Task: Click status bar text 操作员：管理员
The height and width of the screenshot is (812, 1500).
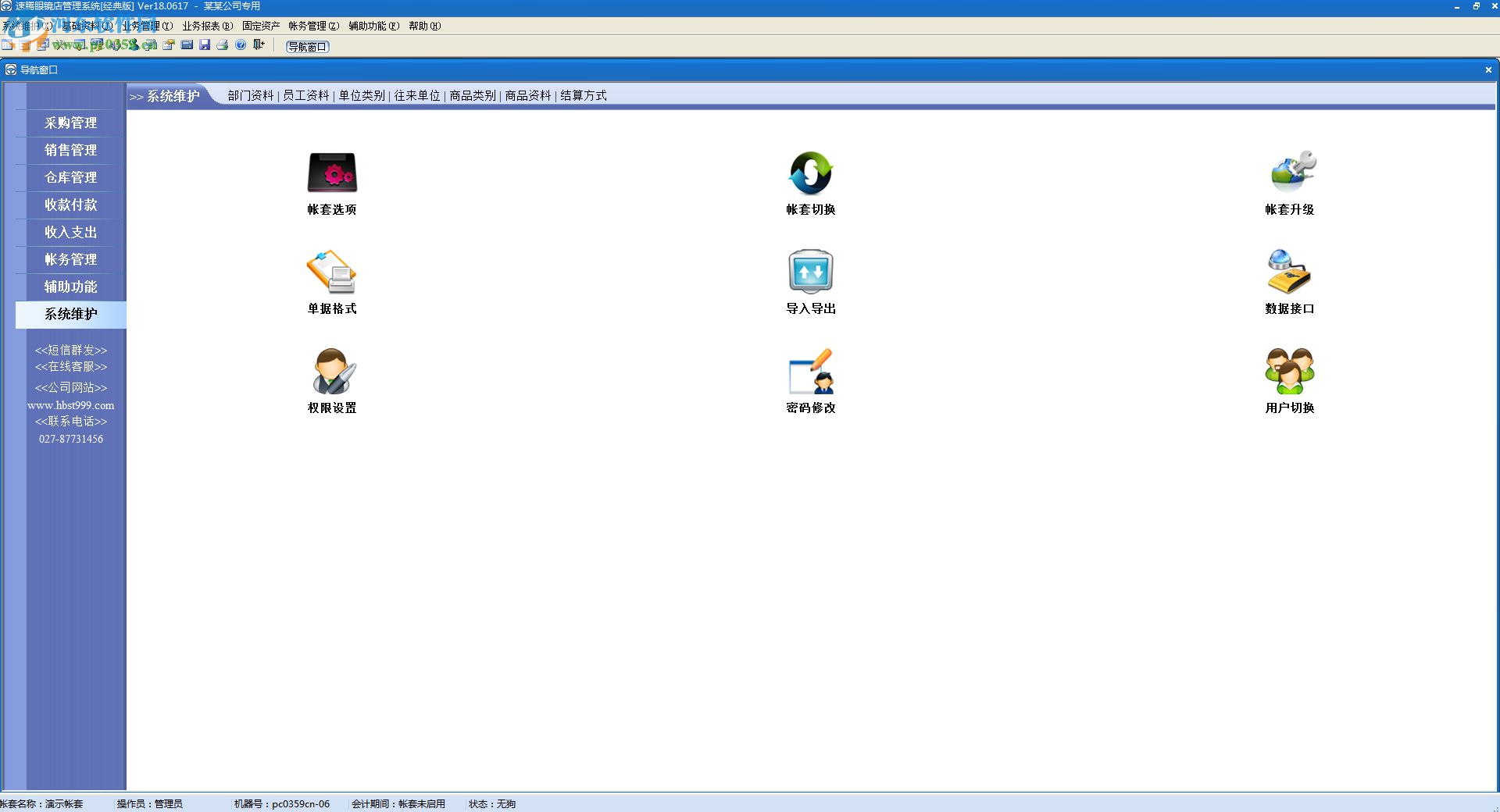Action: [x=150, y=803]
